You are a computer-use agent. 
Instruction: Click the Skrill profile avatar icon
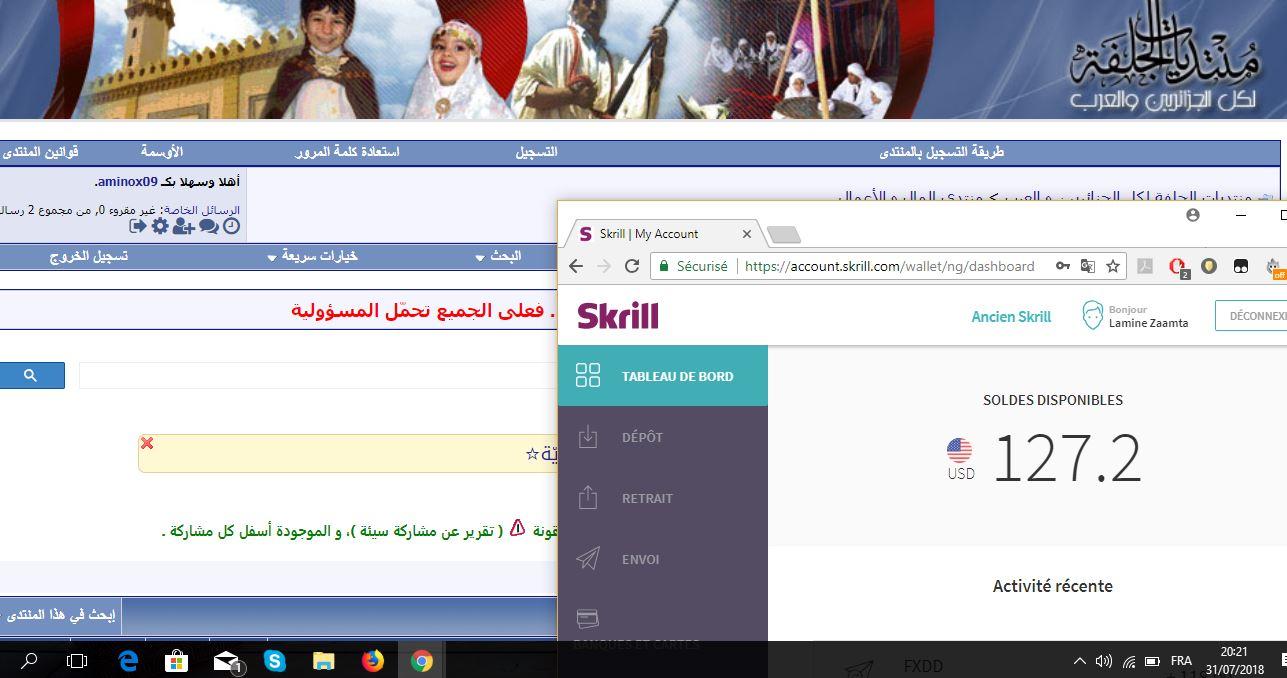point(1092,316)
